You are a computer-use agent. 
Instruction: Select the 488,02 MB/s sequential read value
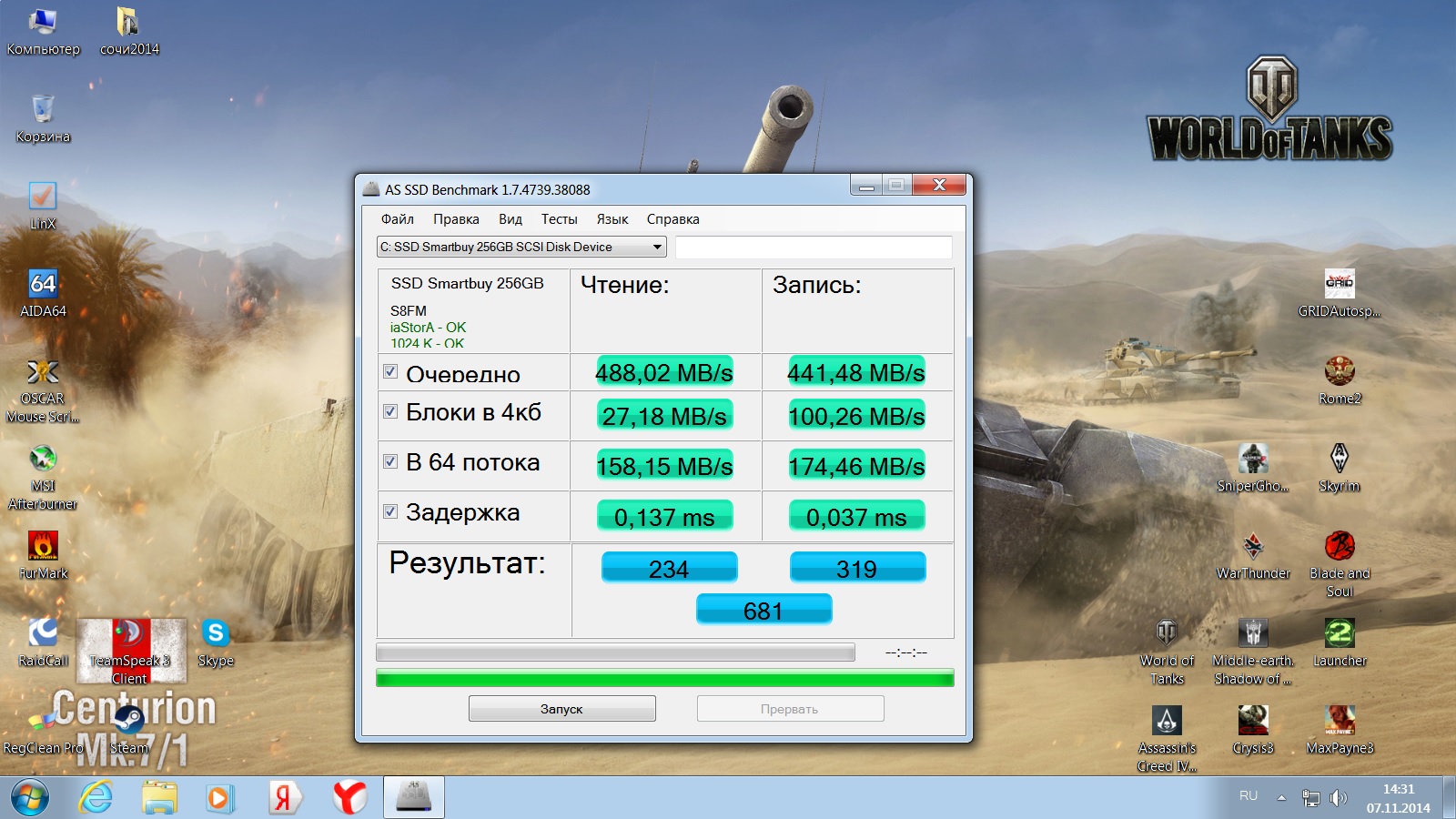(664, 372)
